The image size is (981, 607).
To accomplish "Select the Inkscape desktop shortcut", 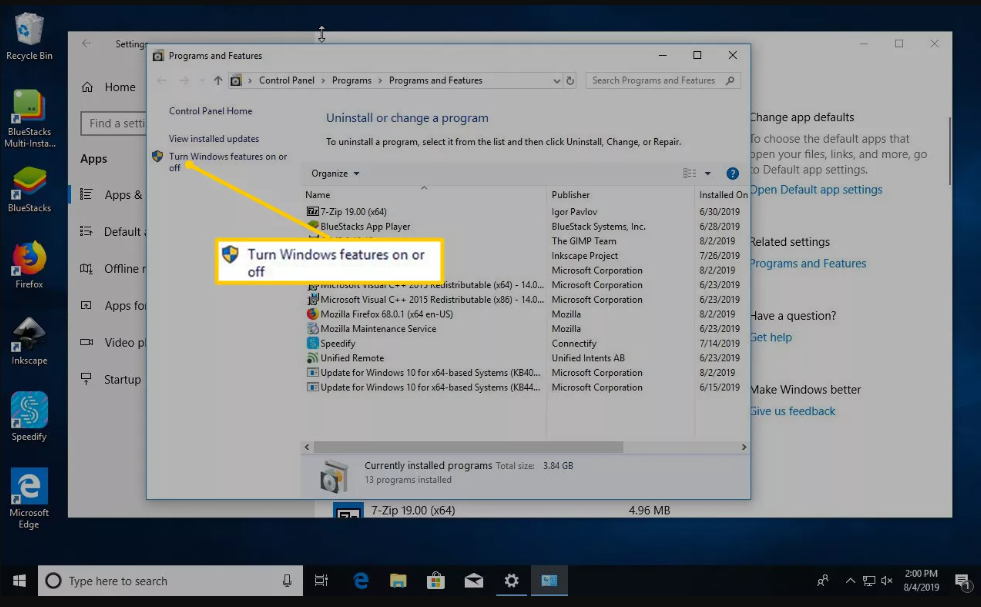I will click(29, 342).
